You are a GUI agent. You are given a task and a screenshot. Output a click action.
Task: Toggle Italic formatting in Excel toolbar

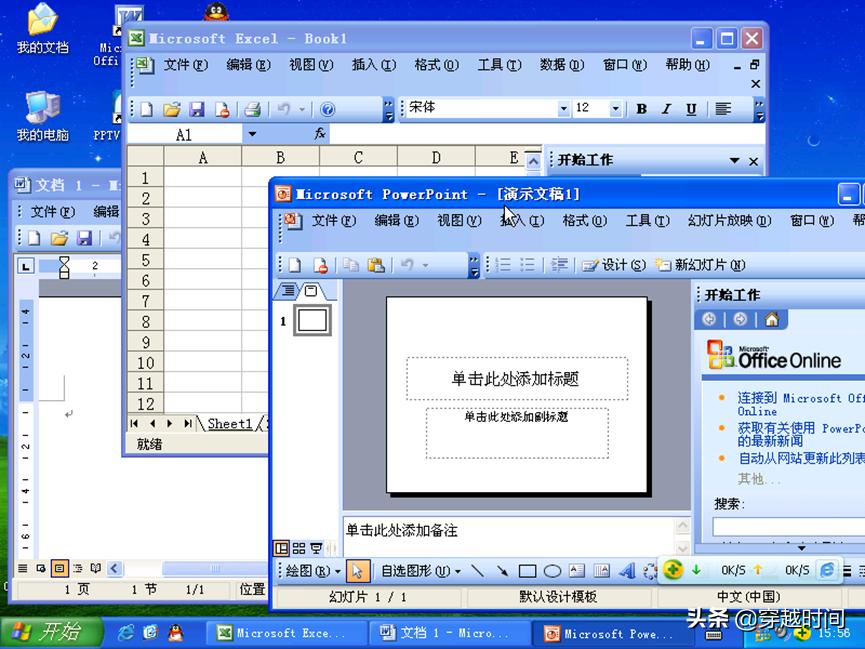666,108
